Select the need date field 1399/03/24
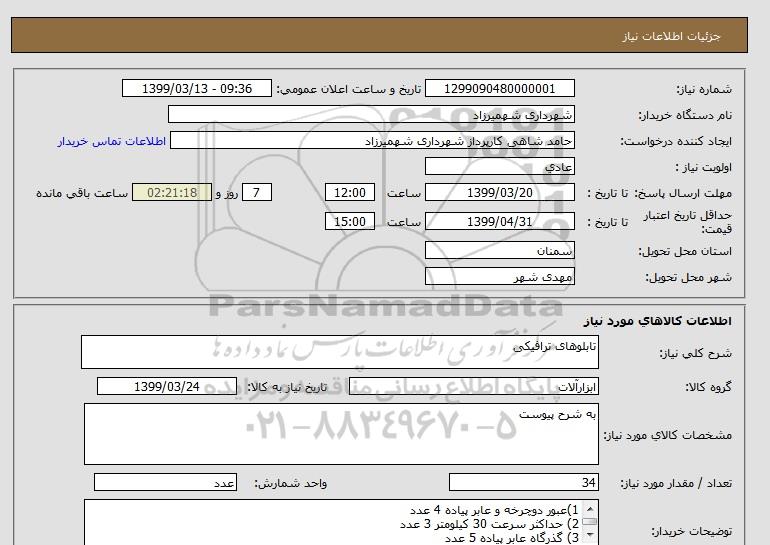 point(167,386)
